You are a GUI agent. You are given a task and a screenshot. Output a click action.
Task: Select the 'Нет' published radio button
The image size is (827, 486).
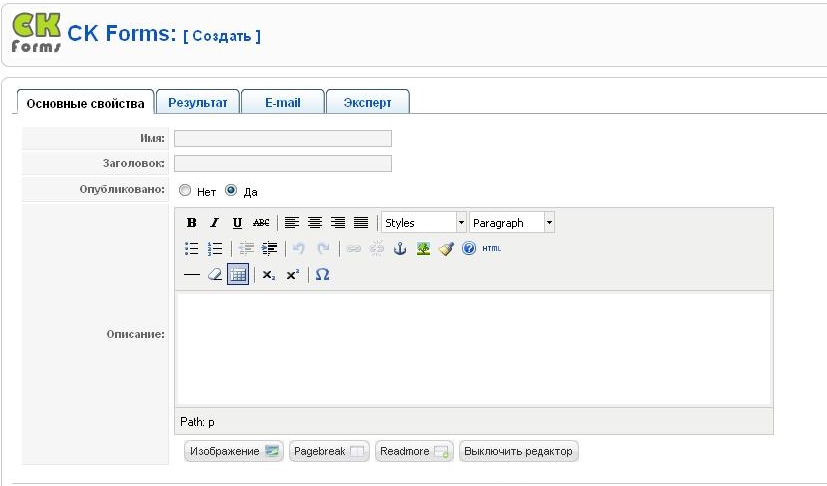(x=185, y=190)
